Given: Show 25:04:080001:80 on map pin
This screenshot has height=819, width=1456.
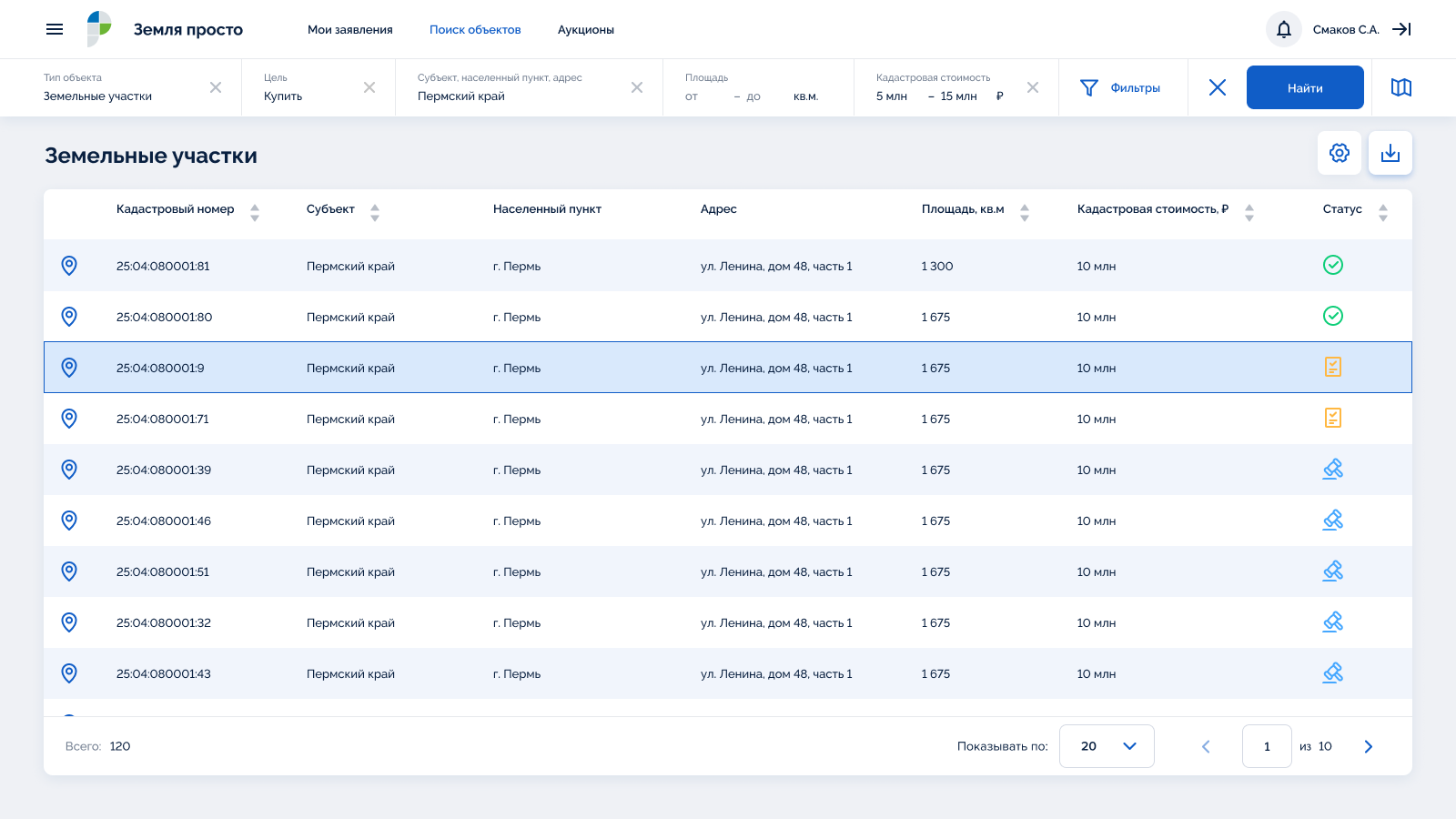Looking at the screenshot, I should tap(69, 317).
